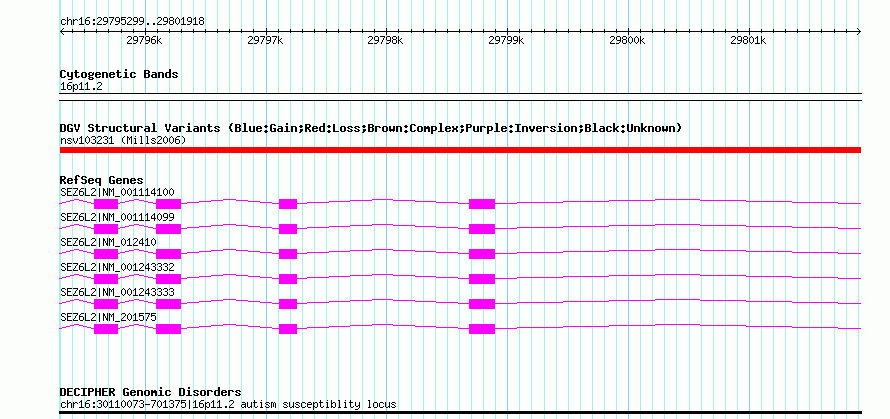Viewport: 890px width, 419px height.
Task: Select the black DECIPHER autism locus bar
Action: click(460, 413)
